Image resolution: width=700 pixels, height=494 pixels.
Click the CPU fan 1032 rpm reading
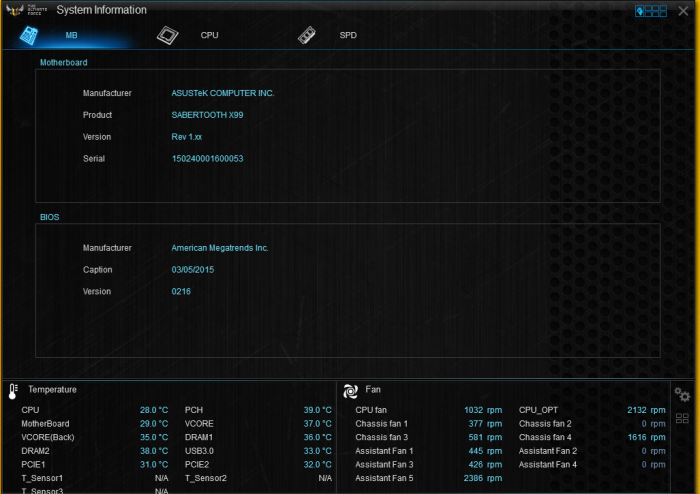click(x=483, y=410)
